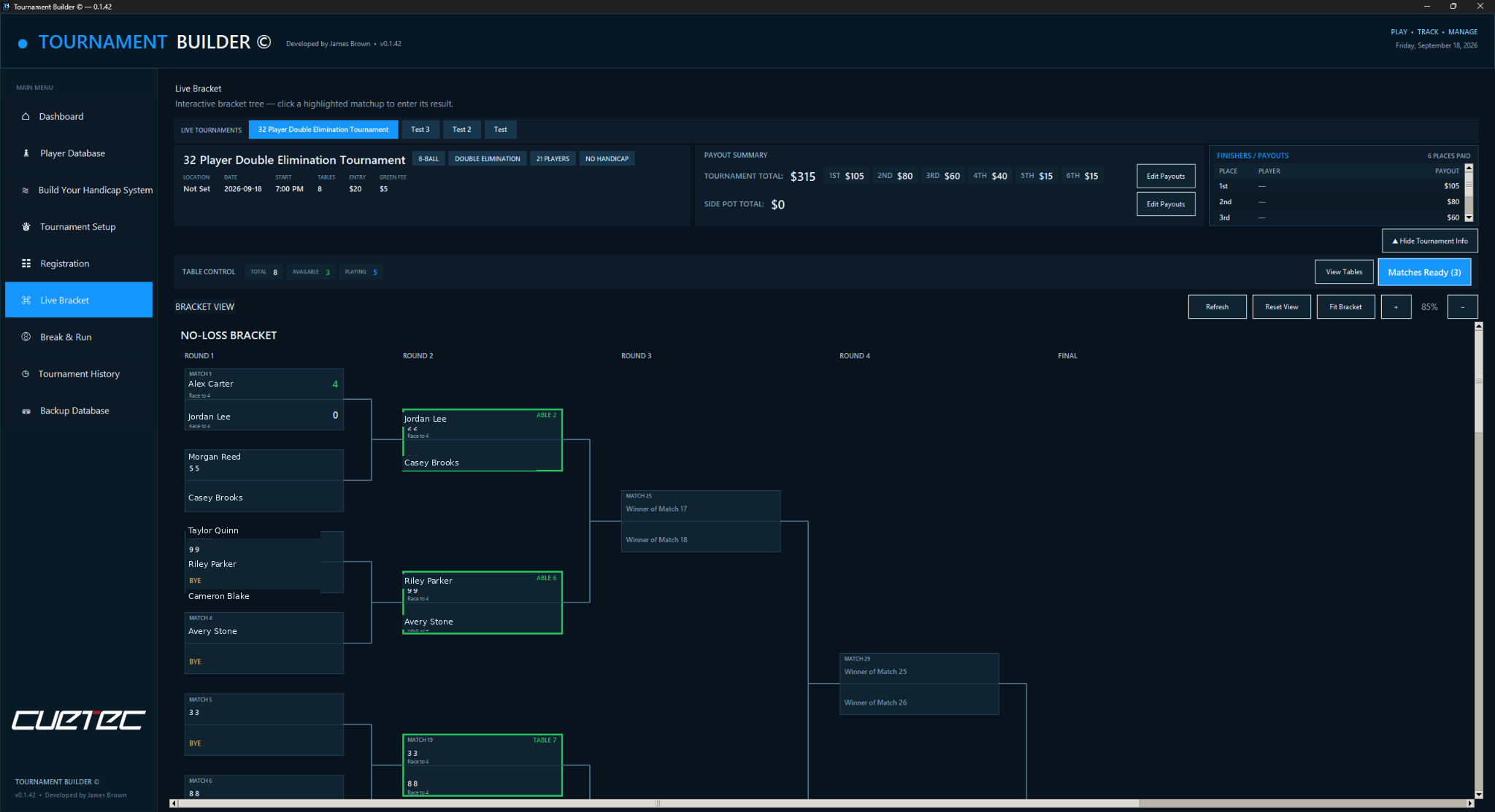Screen dimensions: 1495x812
Task: Open Backup Database in the sidebar
Action: click(79, 411)
